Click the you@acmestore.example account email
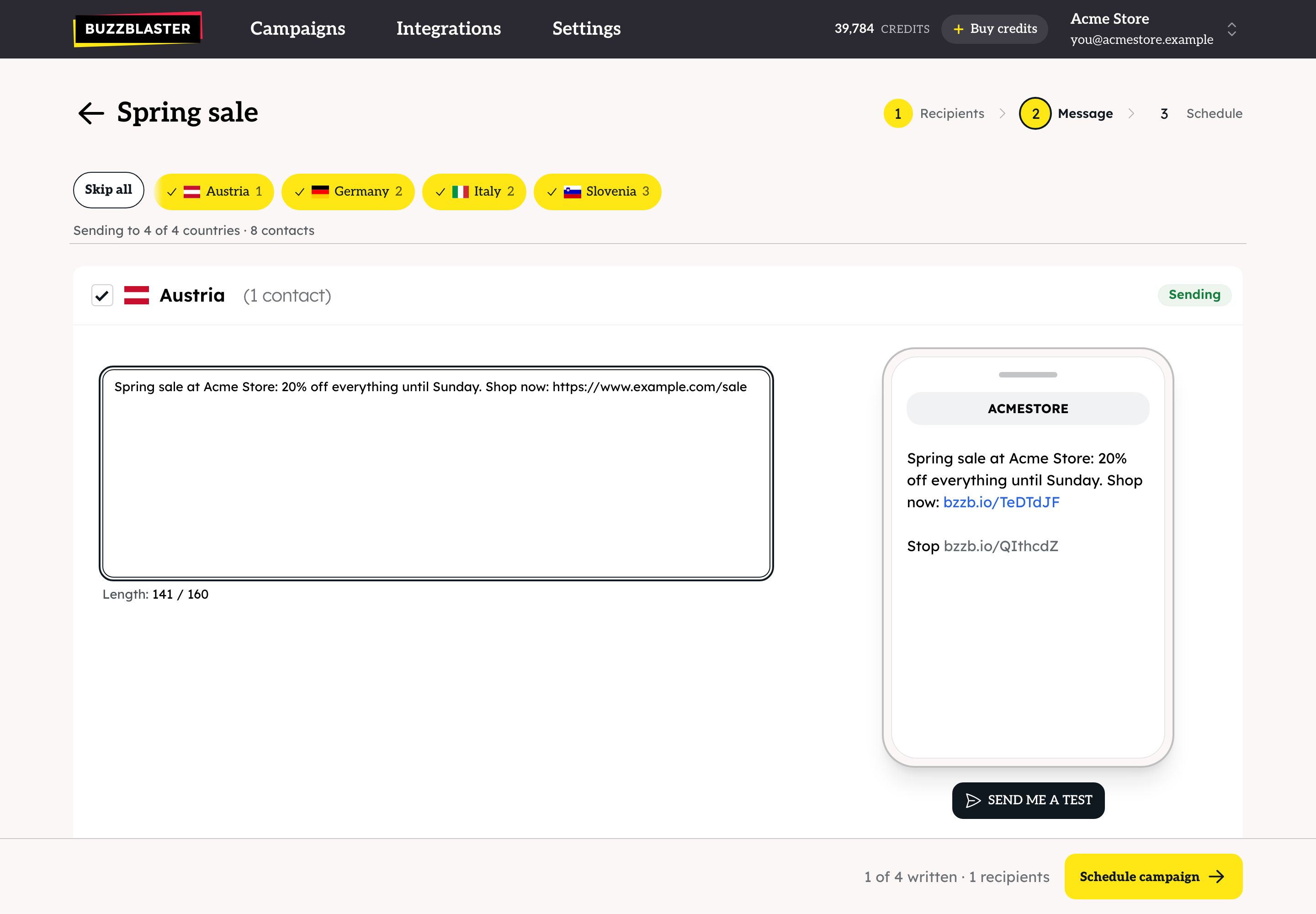Screen dimensions: 1316x914 (1142, 39)
